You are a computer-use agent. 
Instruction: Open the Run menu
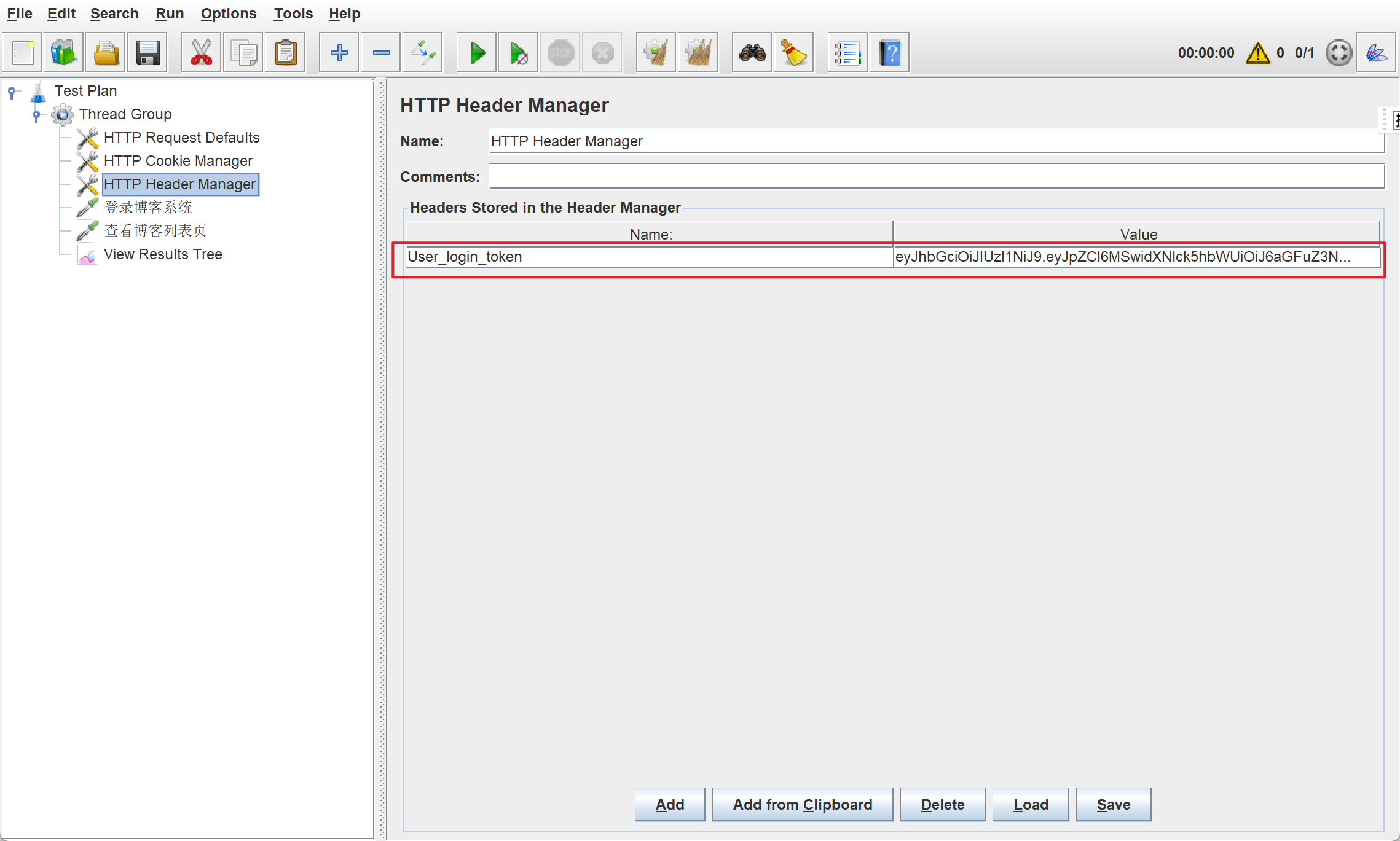click(x=169, y=14)
